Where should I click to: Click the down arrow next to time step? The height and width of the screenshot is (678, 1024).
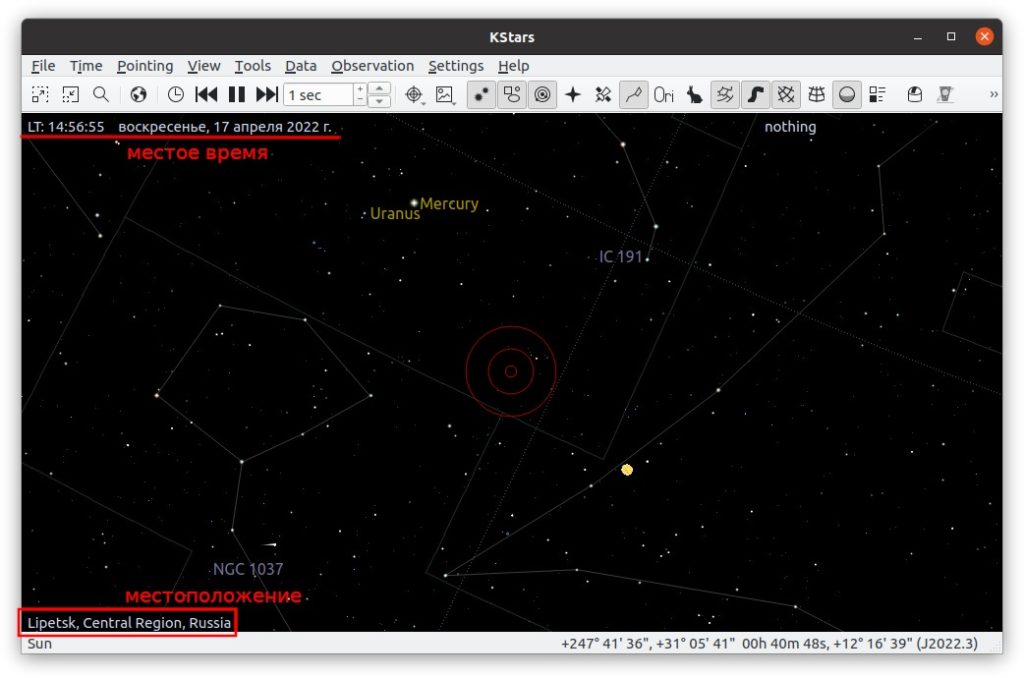[379, 101]
